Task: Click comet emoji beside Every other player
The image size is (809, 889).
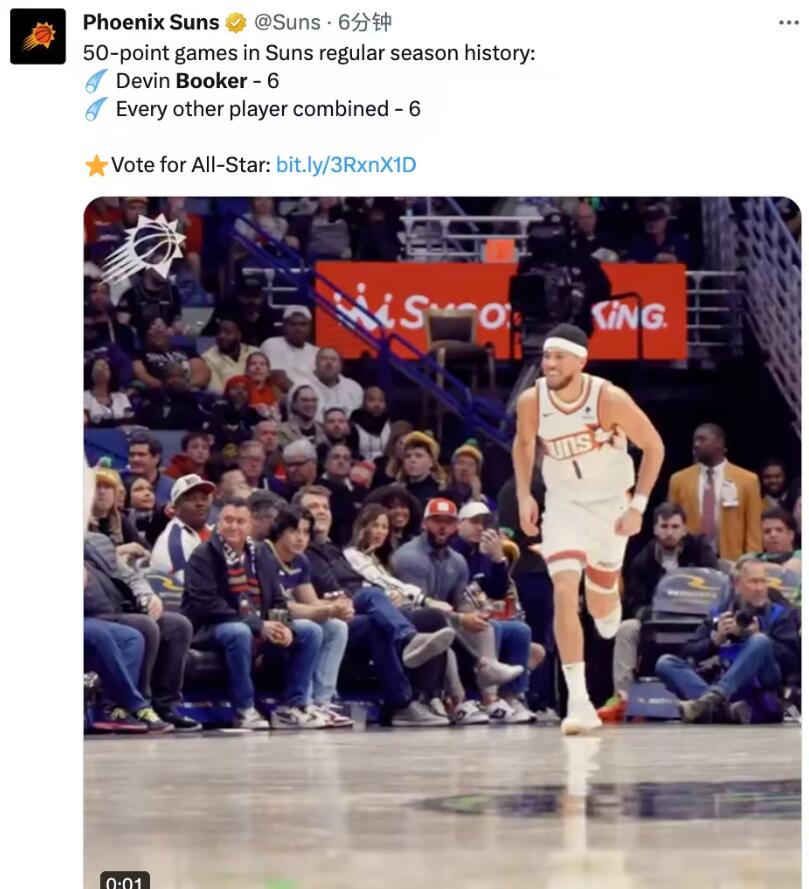Action: point(96,109)
